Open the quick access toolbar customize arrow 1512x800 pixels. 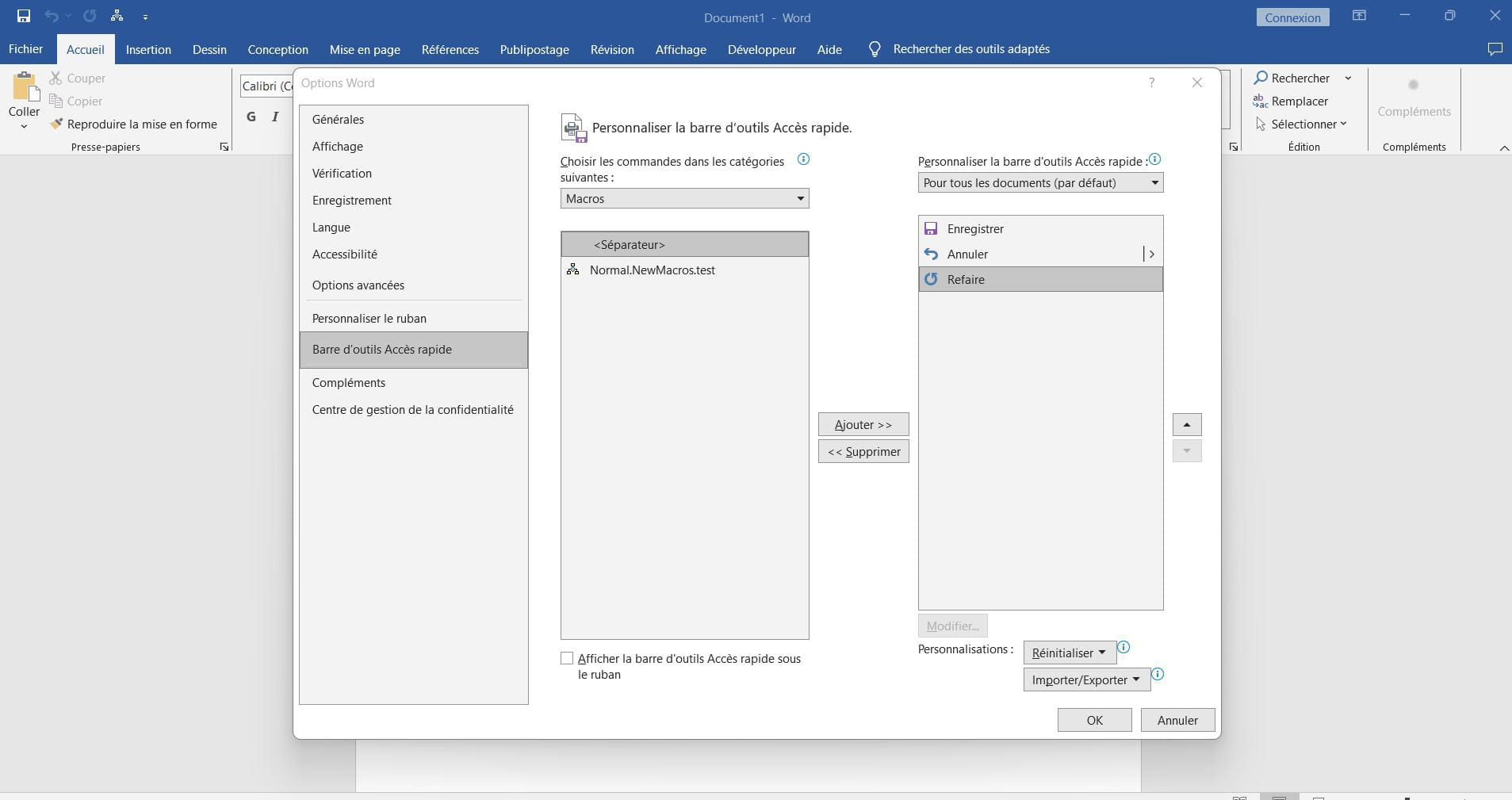tap(145, 17)
